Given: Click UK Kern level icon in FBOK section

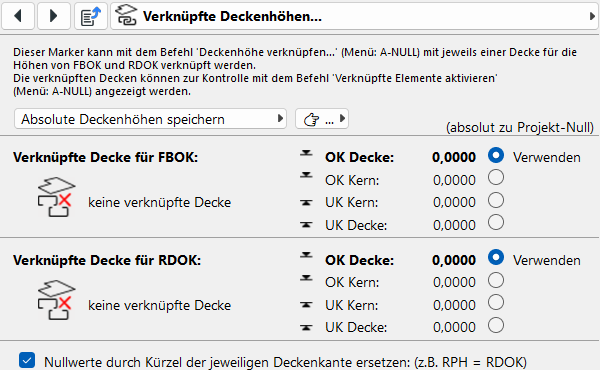Looking at the screenshot, I should click(306, 202).
